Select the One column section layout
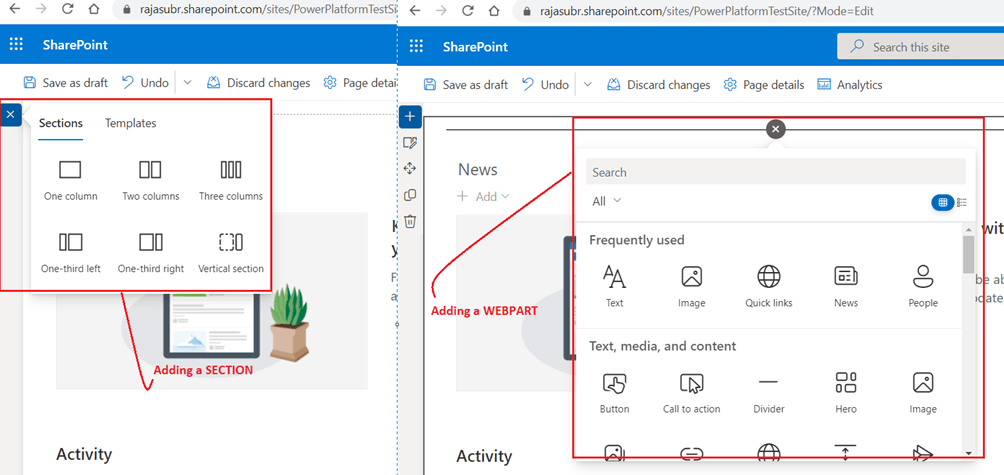The image size is (1004, 475). coord(70,180)
